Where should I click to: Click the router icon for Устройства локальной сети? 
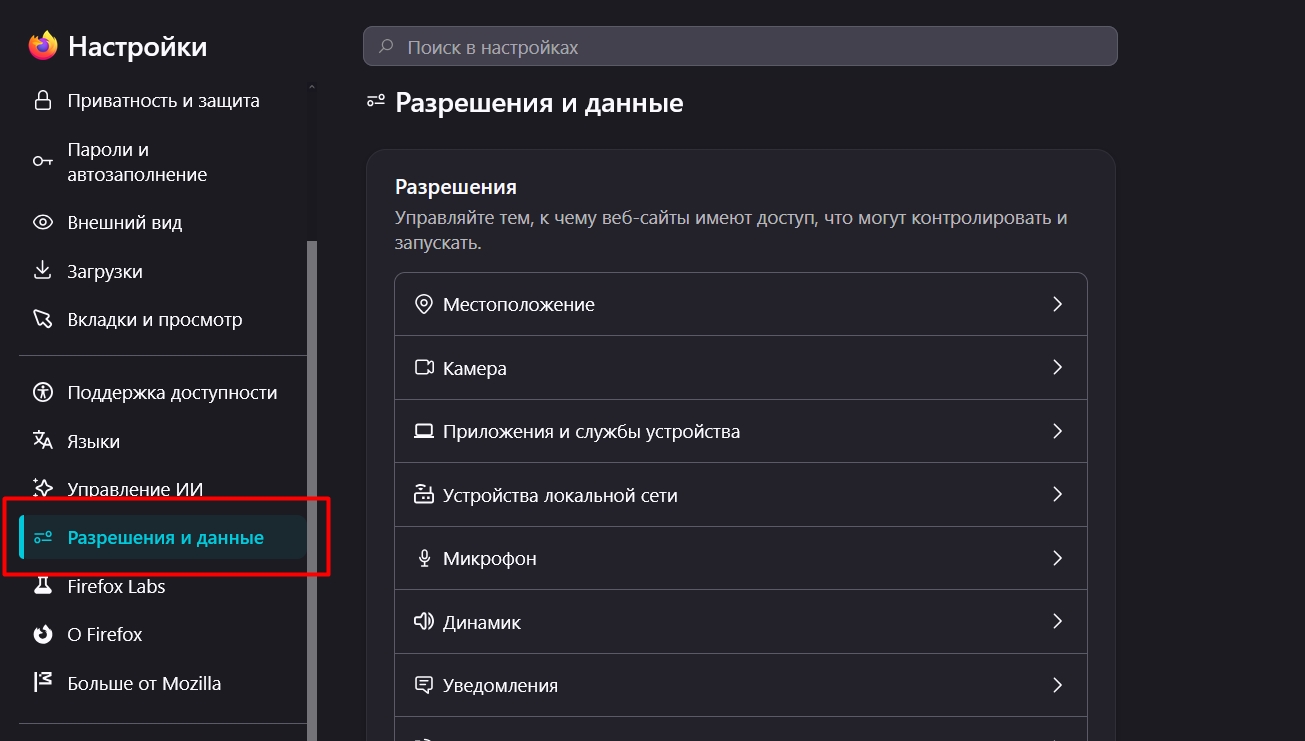[424, 495]
